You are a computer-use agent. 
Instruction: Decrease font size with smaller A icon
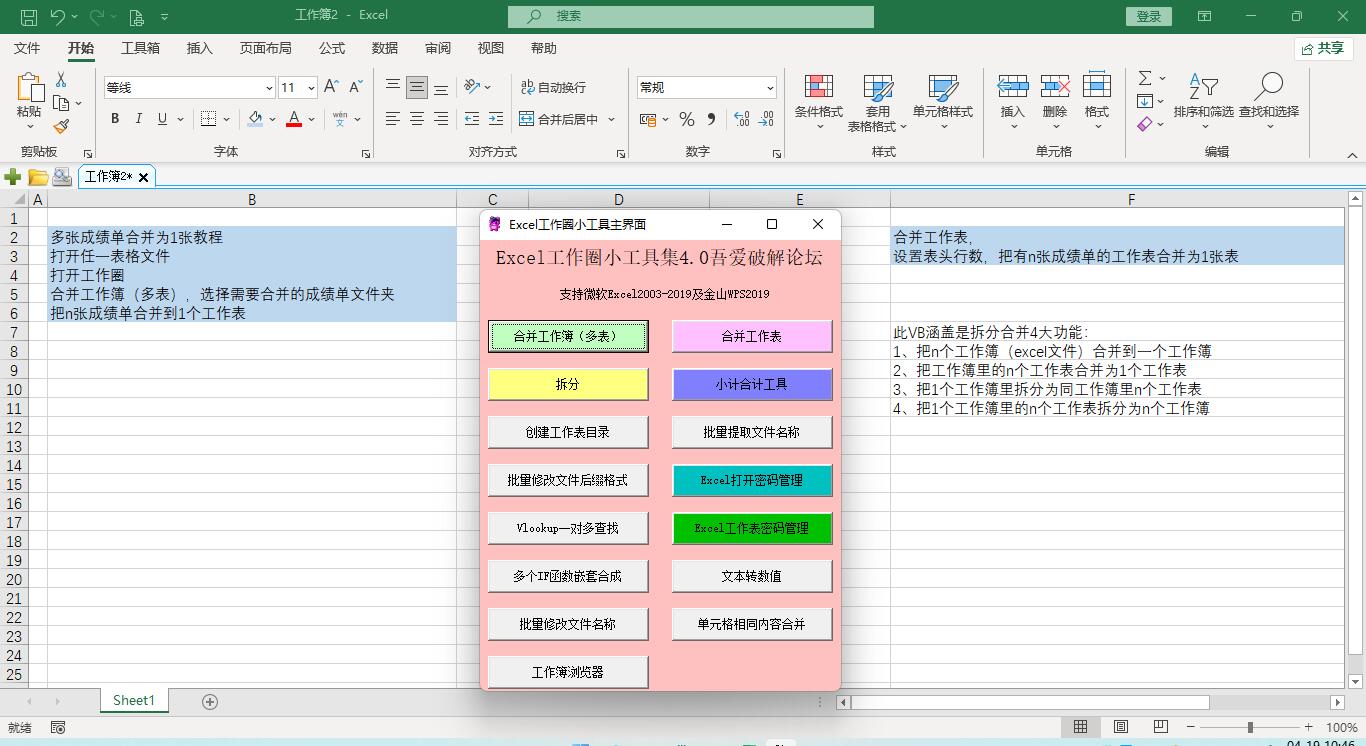tap(357, 88)
